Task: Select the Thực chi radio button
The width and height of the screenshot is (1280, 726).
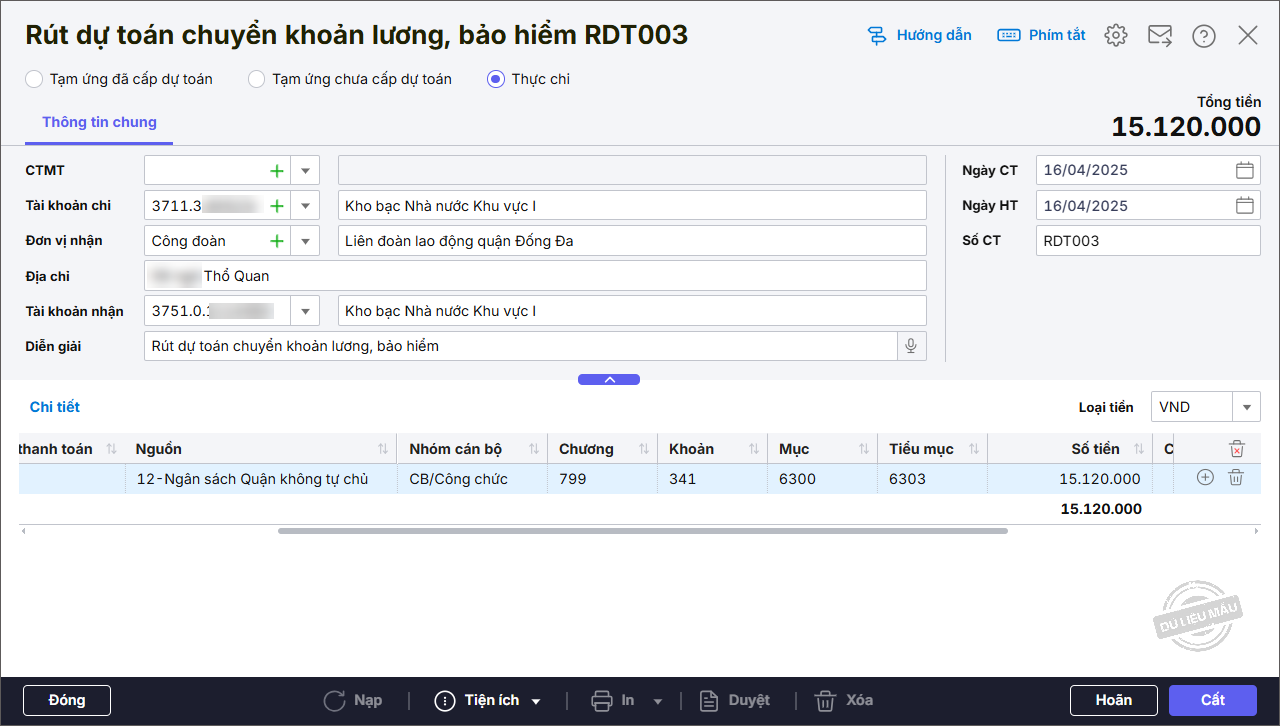Action: tap(496, 79)
